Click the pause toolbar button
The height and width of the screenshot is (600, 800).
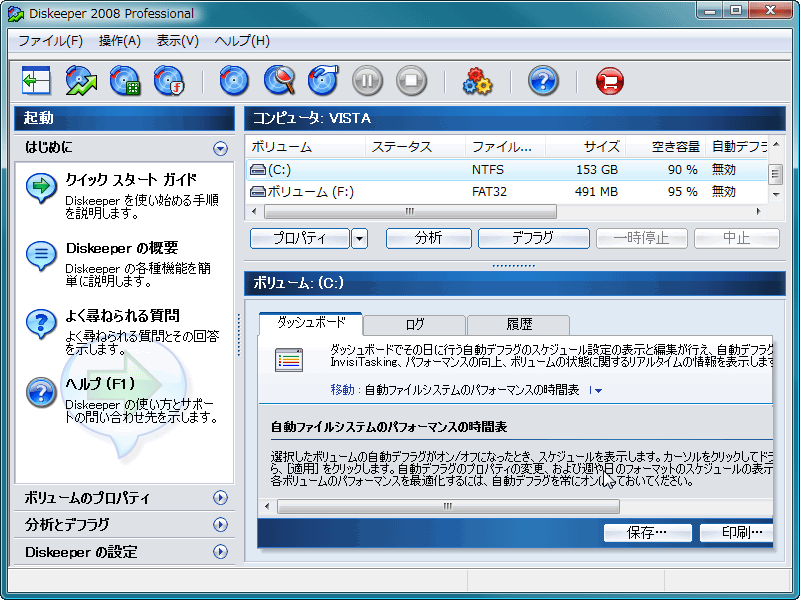367,81
